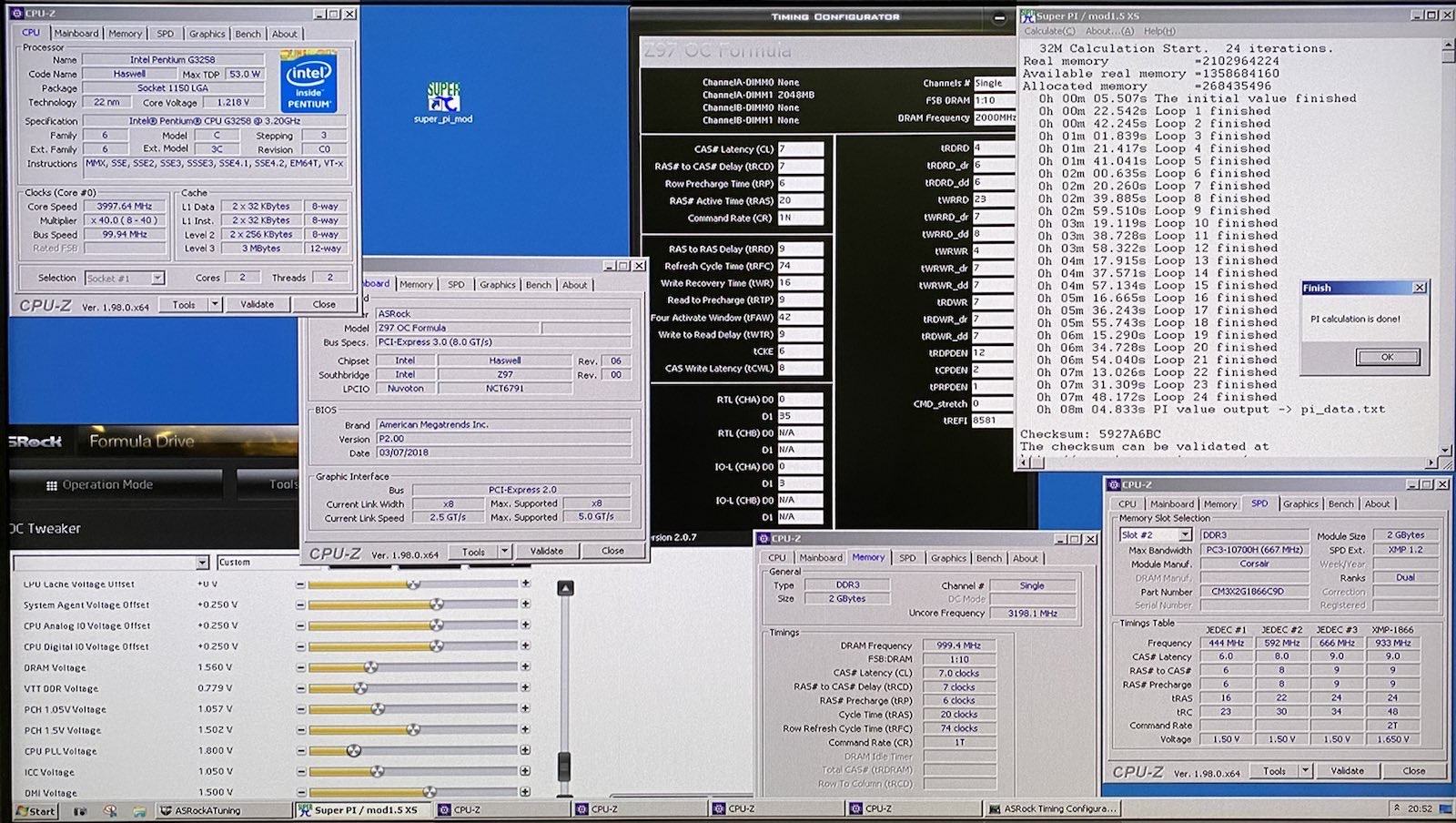Screen dimensions: 1456x823
Task: Click Close button in CPU-Z Mainboard window
Action: click(x=612, y=551)
